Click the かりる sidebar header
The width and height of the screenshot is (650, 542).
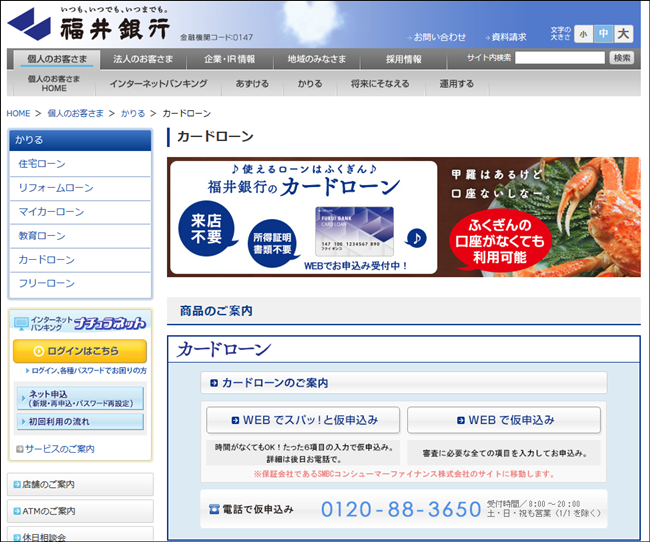(x=80, y=140)
